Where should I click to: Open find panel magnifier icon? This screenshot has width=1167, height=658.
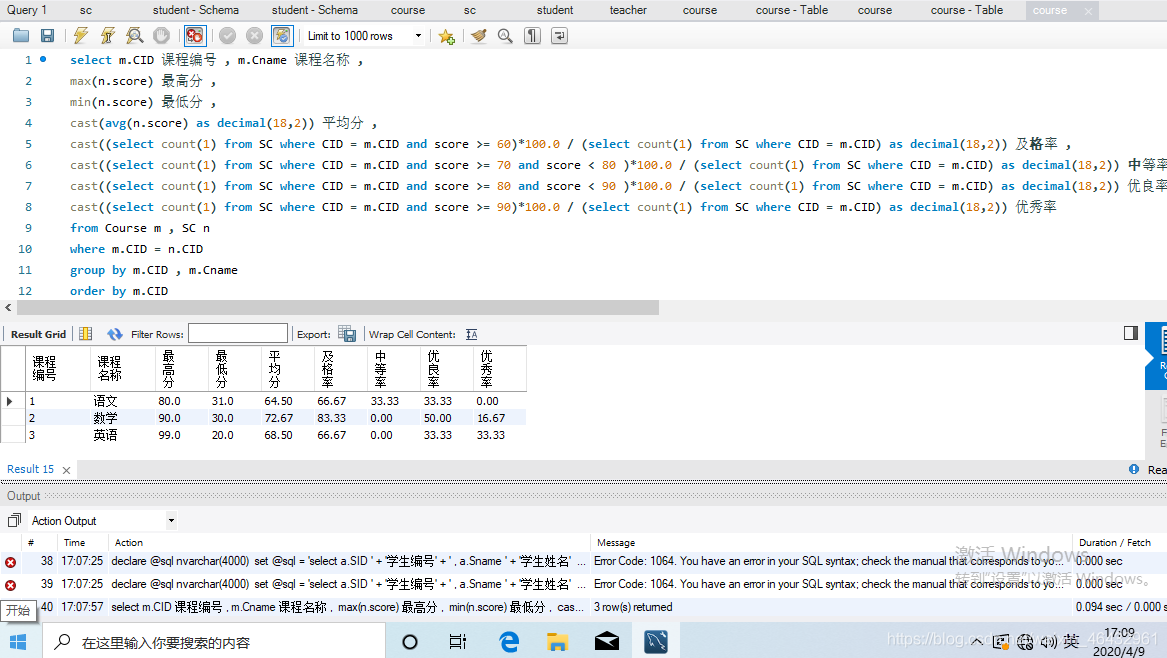(x=505, y=36)
